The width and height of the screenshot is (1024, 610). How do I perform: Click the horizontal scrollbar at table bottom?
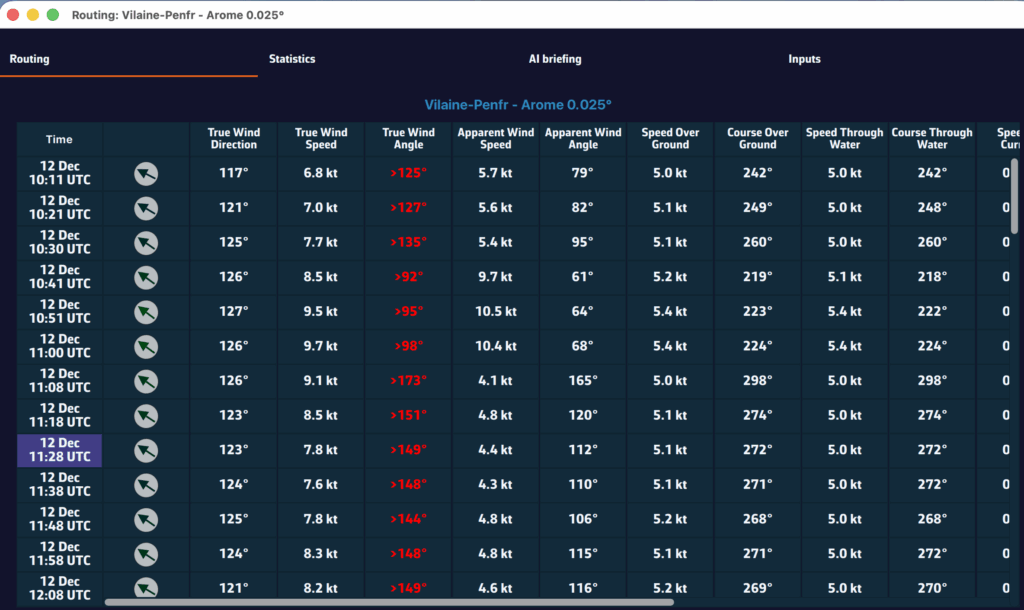click(x=389, y=602)
